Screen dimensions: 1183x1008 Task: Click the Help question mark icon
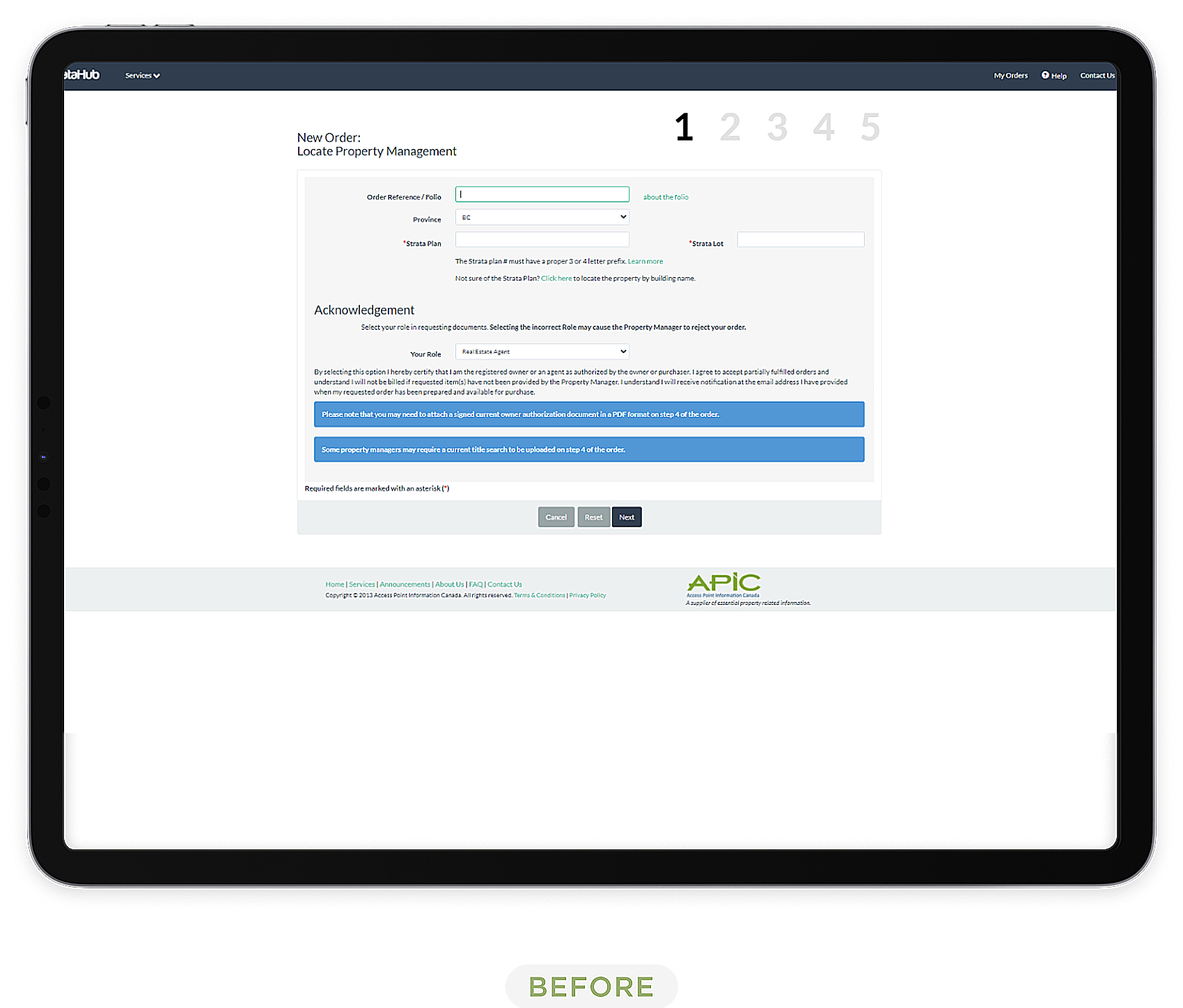(1044, 75)
